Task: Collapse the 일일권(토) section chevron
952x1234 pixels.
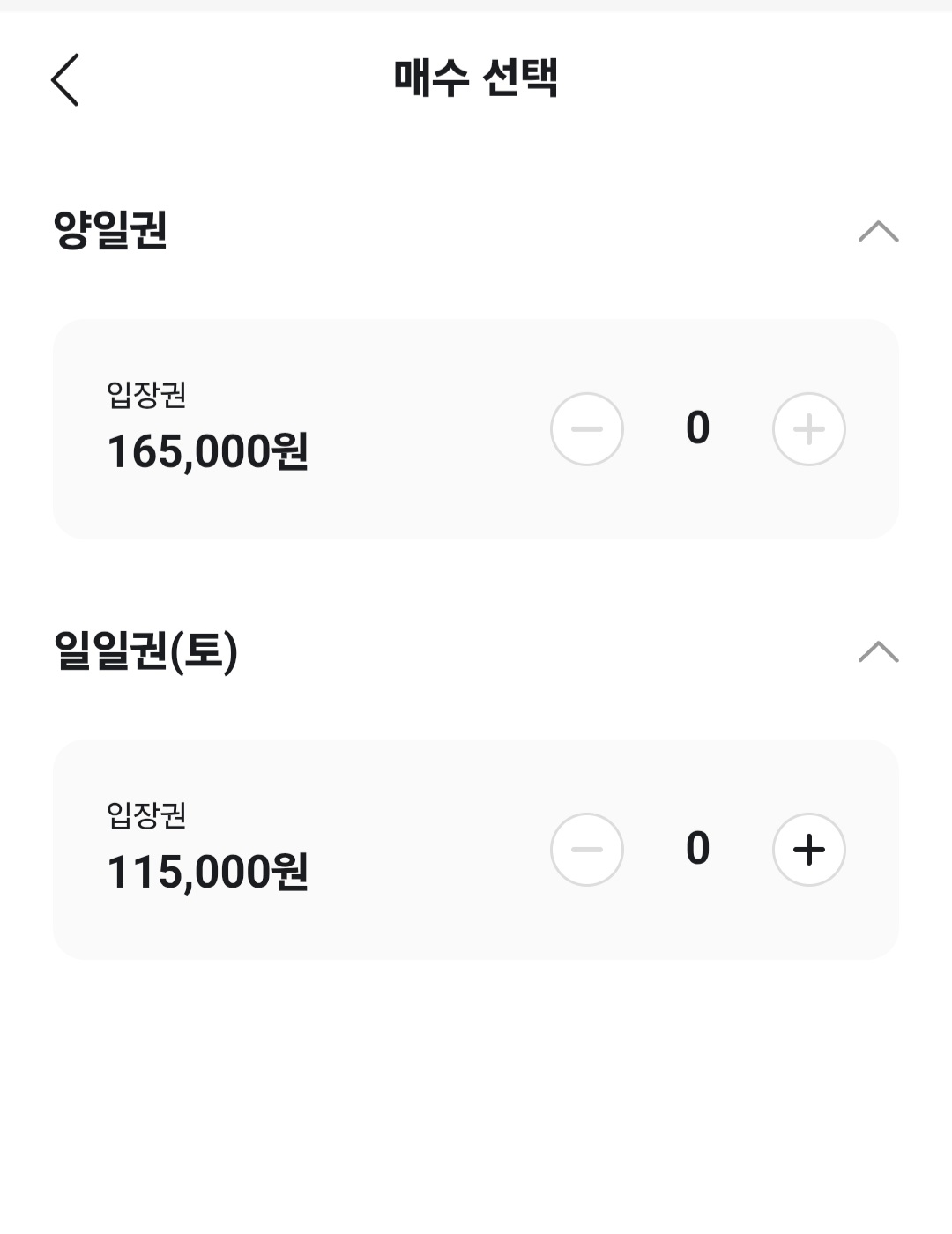Action: [878, 652]
